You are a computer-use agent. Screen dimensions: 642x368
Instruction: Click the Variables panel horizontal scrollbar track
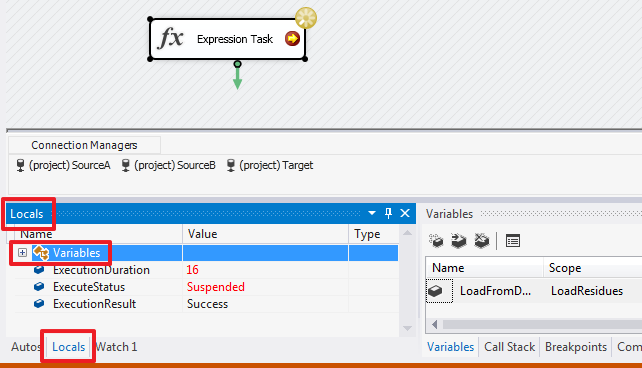click(x=542, y=325)
